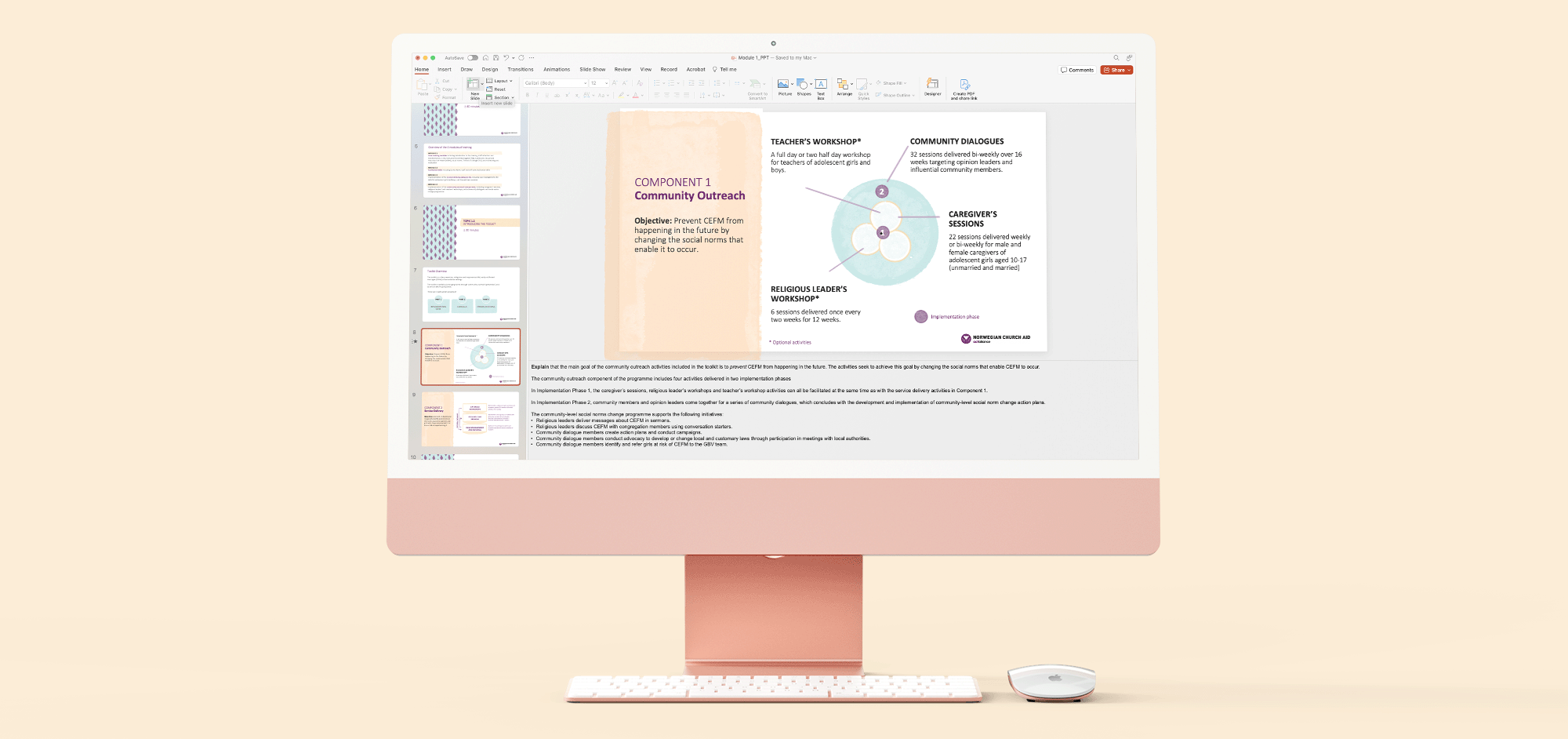Click the Clear Formatting icon
Screen dimensions: 1568x739
640,82
